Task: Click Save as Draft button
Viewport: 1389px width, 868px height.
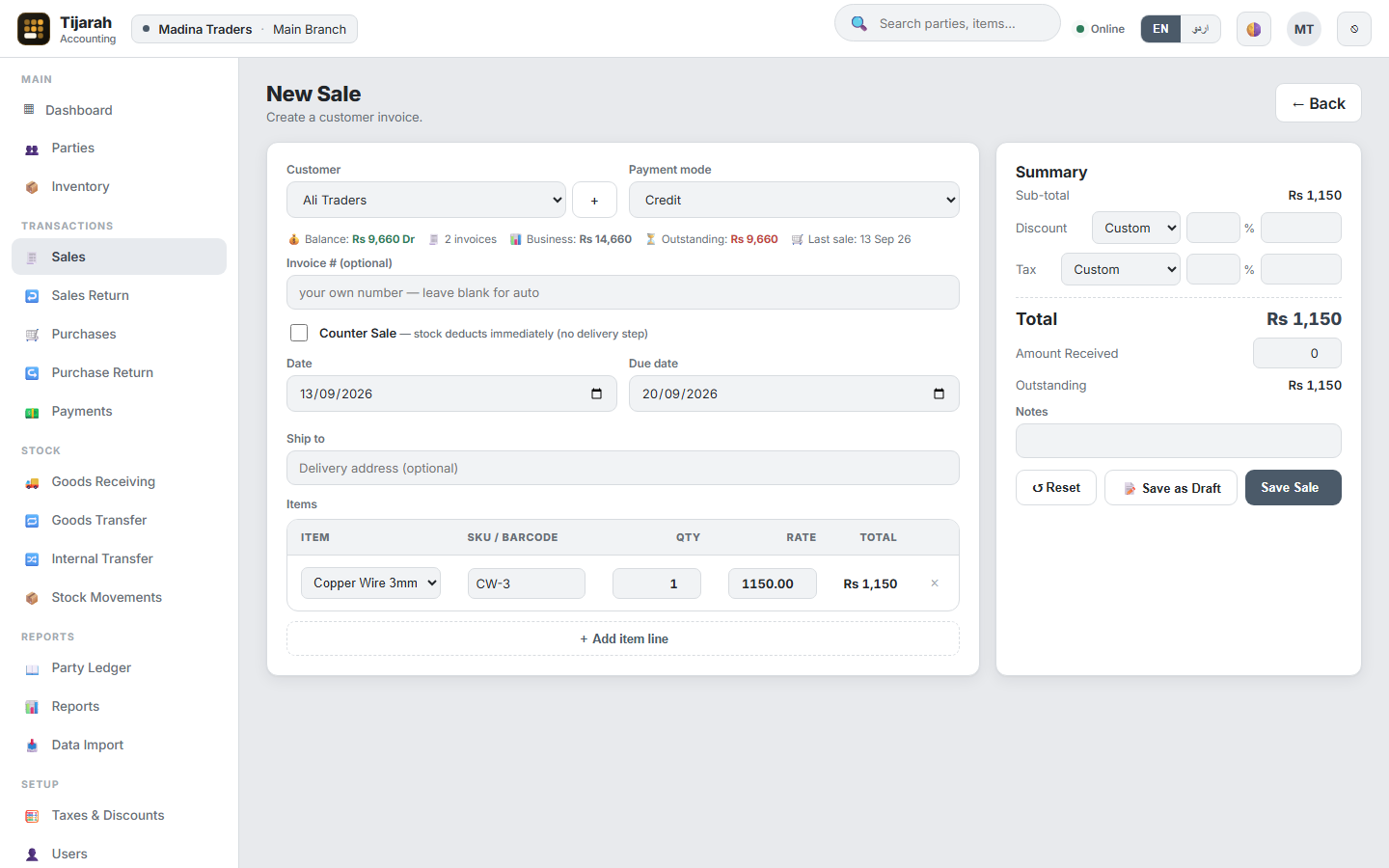Action: pos(1171,488)
